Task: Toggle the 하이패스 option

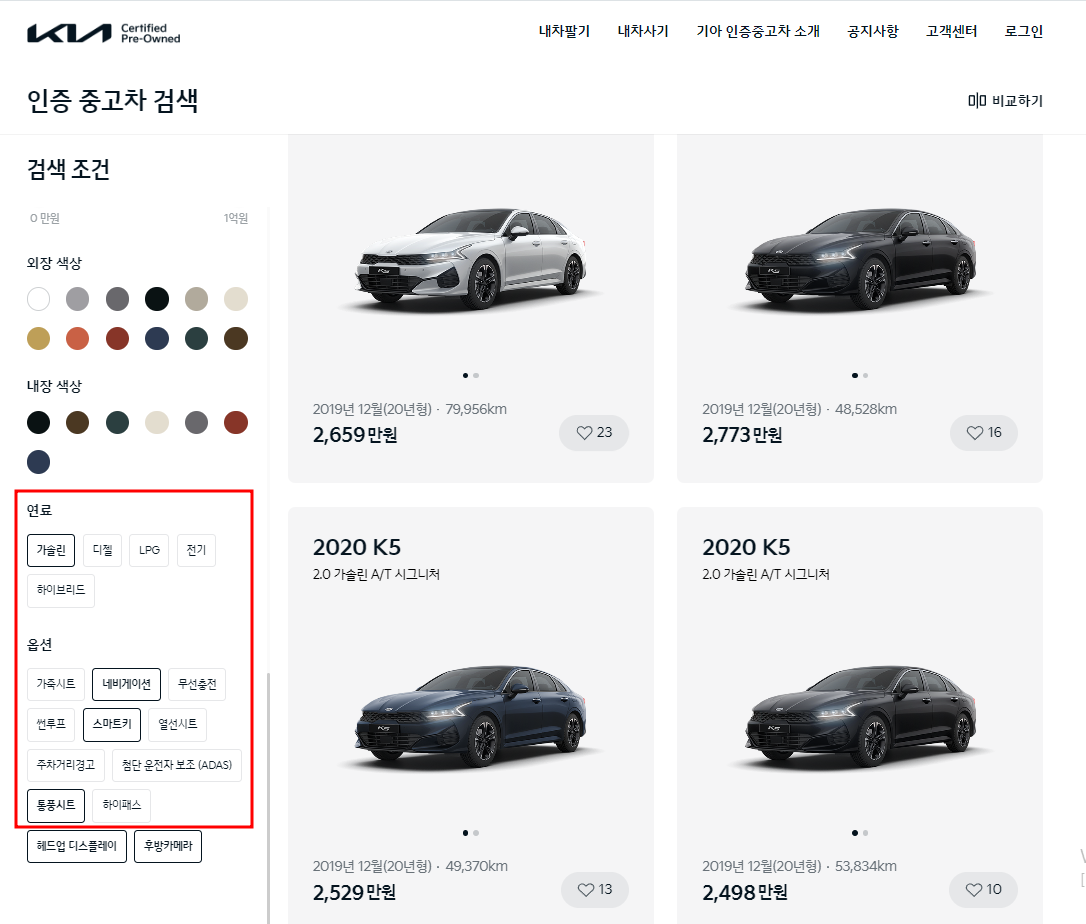Action: (122, 805)
